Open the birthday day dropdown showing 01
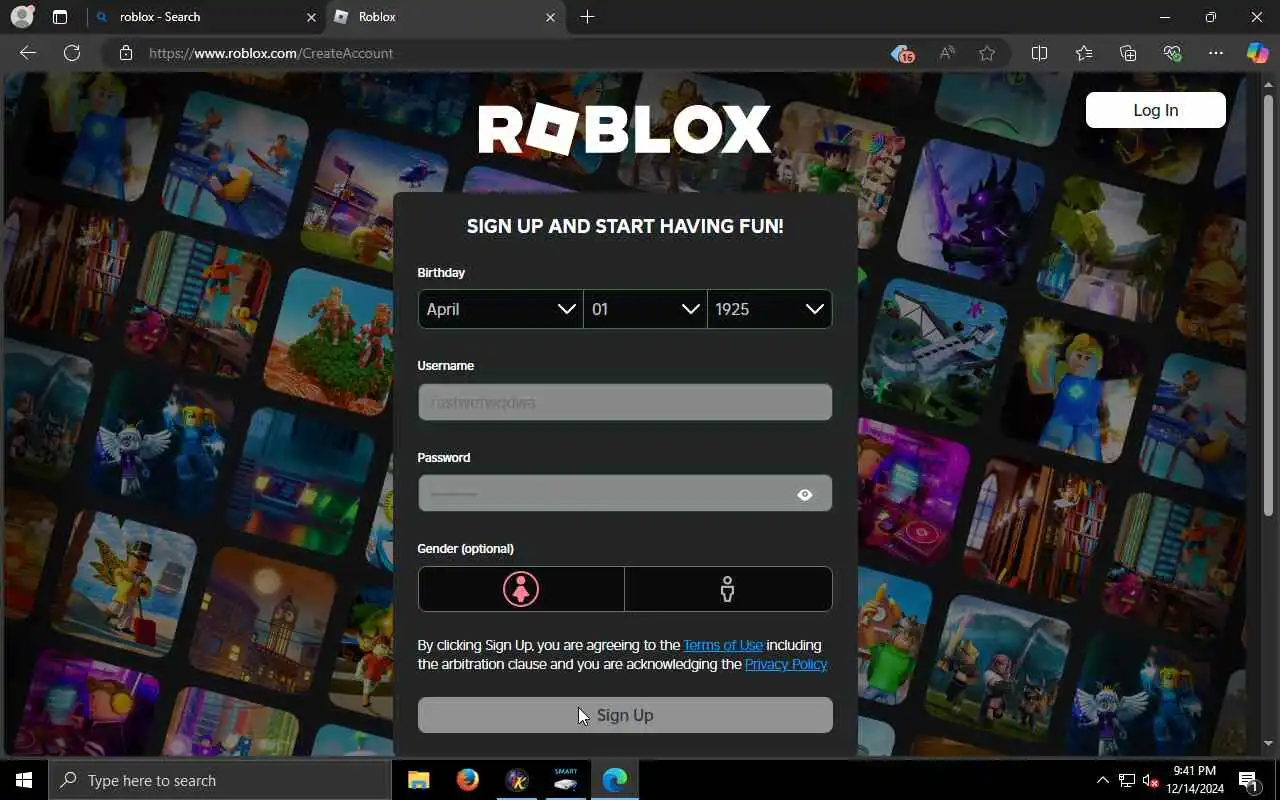 pyautogui.click(x=646, y=309)
